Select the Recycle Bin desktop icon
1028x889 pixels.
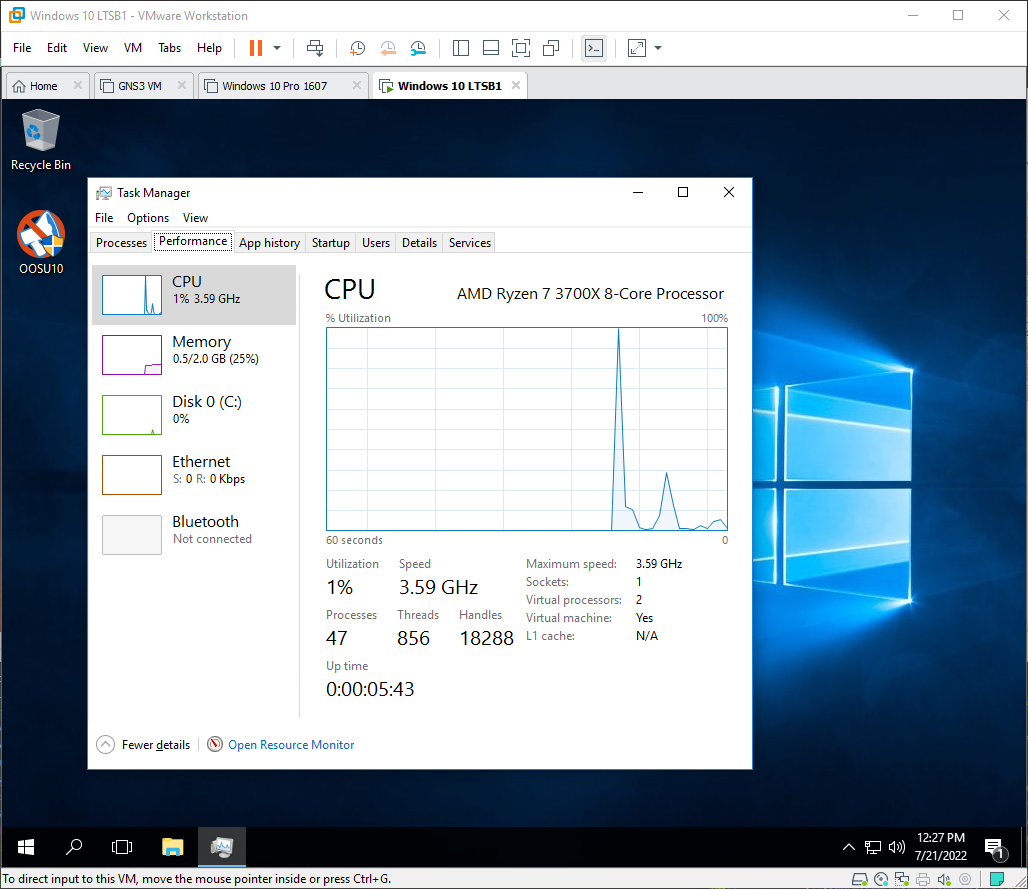coord(41,141)
